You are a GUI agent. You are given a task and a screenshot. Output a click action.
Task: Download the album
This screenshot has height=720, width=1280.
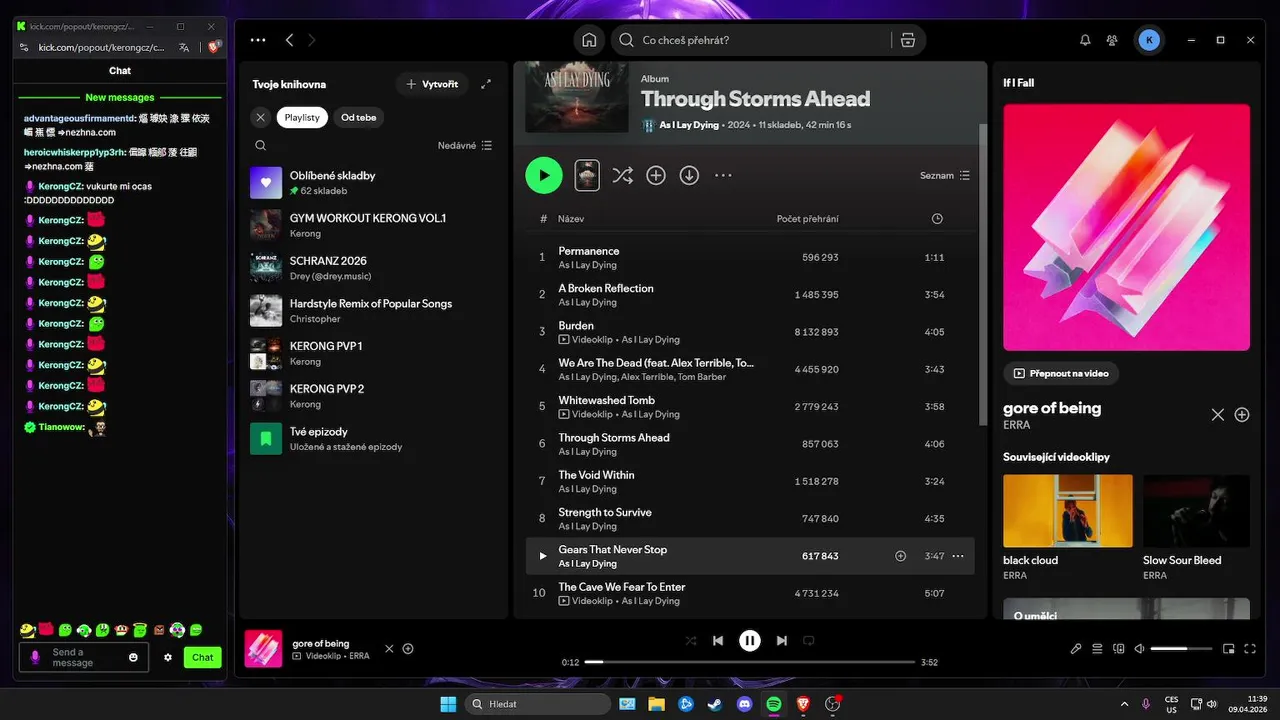[x=689, y=175]
